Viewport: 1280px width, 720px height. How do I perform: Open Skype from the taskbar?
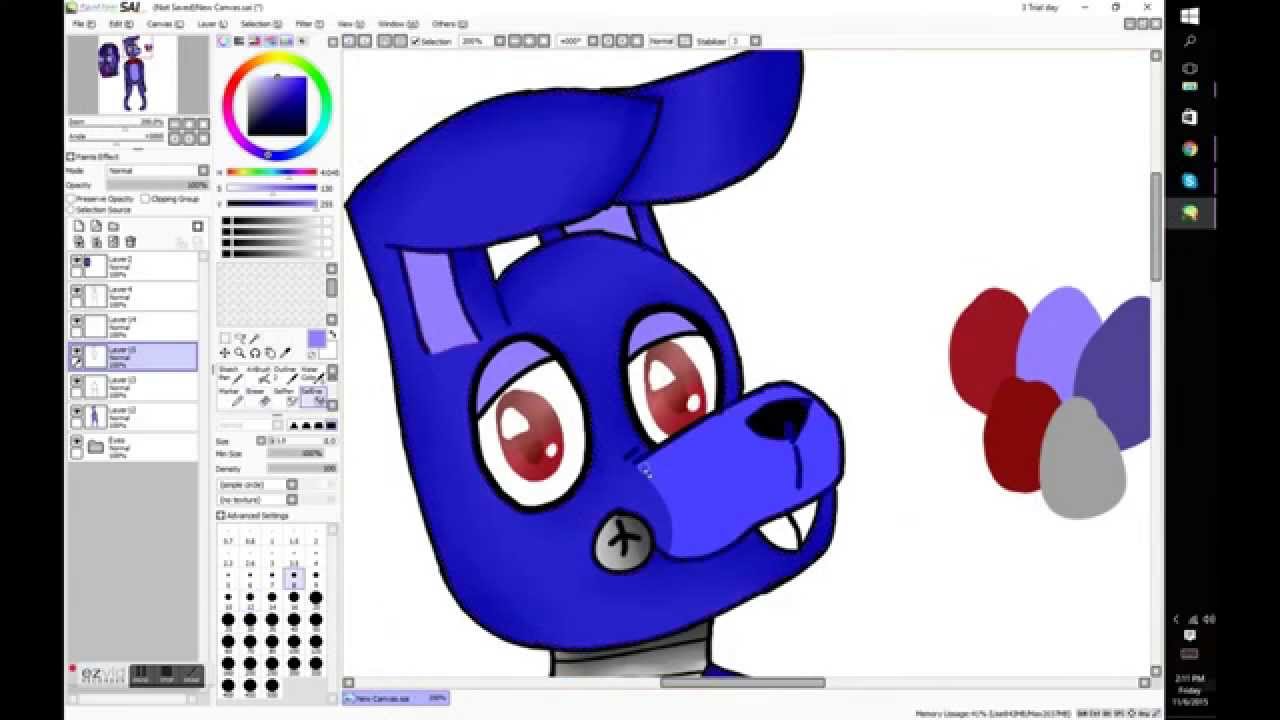tap(1190, 181)
